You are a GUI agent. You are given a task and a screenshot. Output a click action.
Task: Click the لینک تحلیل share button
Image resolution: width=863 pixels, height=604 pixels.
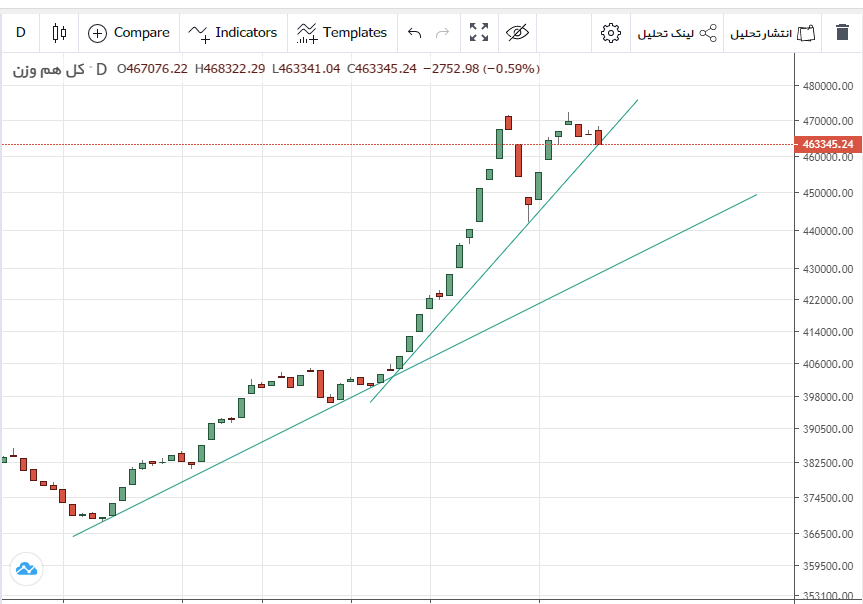(677, 34)
